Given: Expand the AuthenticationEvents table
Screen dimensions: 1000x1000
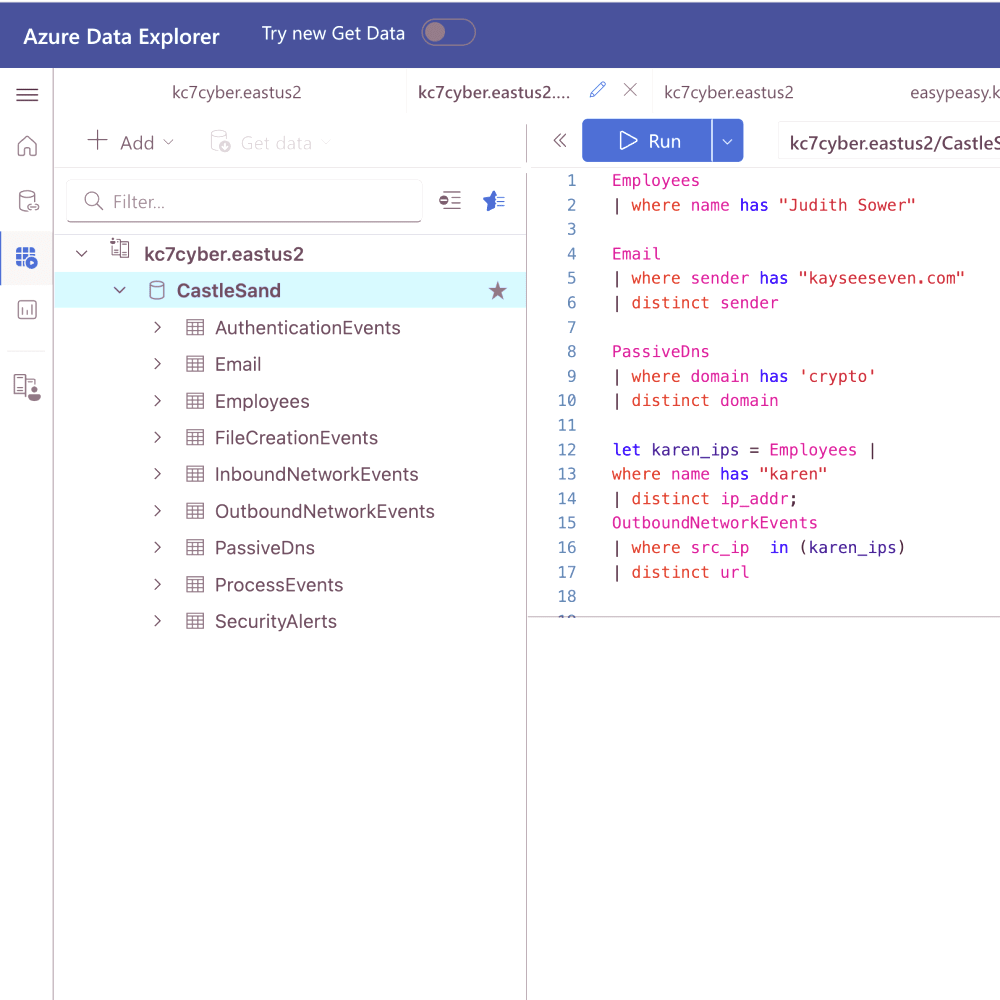Looking at the screenshot, I should click(x=158, y=328).
